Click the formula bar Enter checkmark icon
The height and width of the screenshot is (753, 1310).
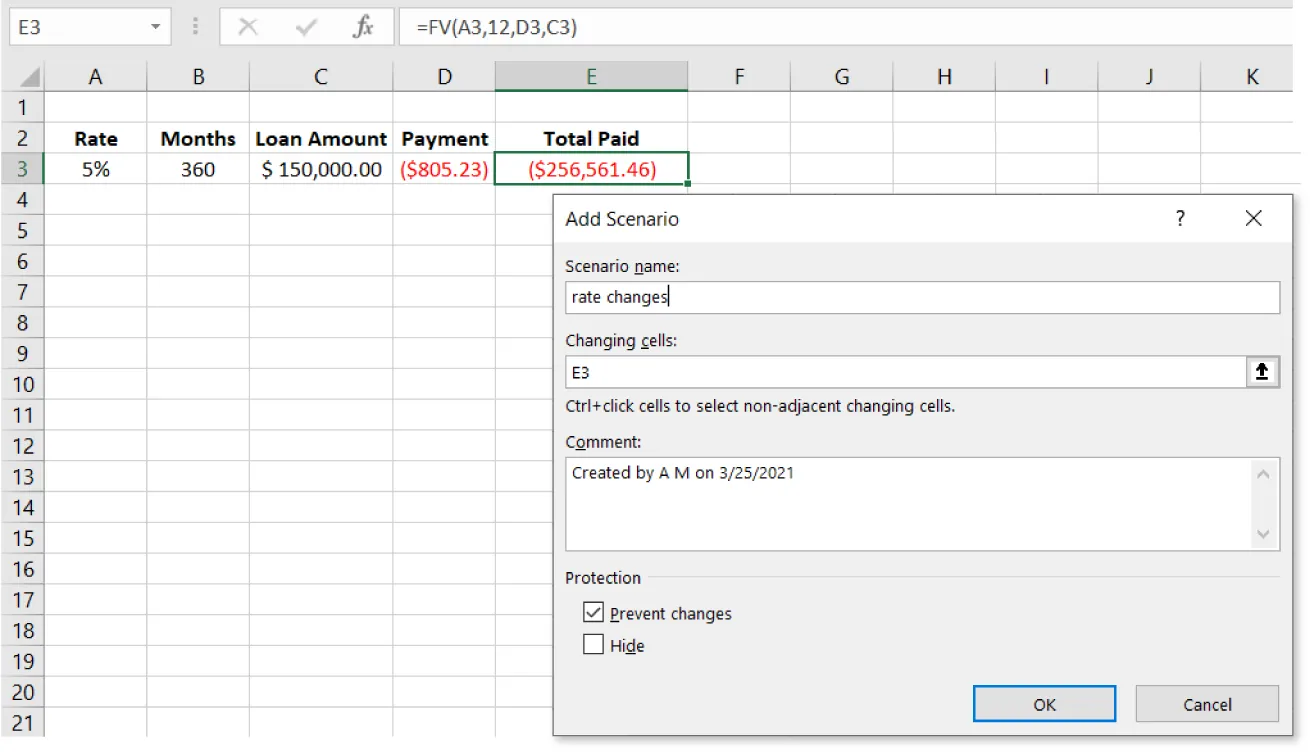click(x=305, y=27)
